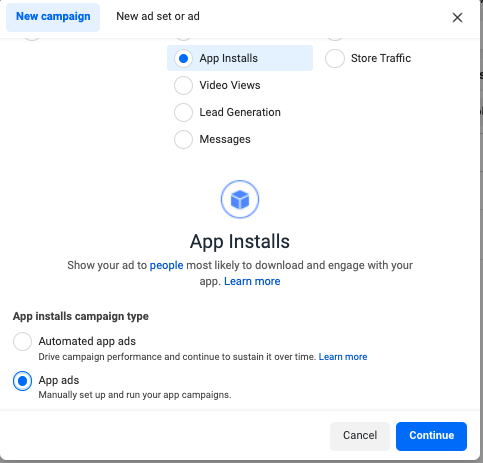Screen dimensions: 483x463
Task: Open the 'people' link in the description
Action: [x=166, y=265]
